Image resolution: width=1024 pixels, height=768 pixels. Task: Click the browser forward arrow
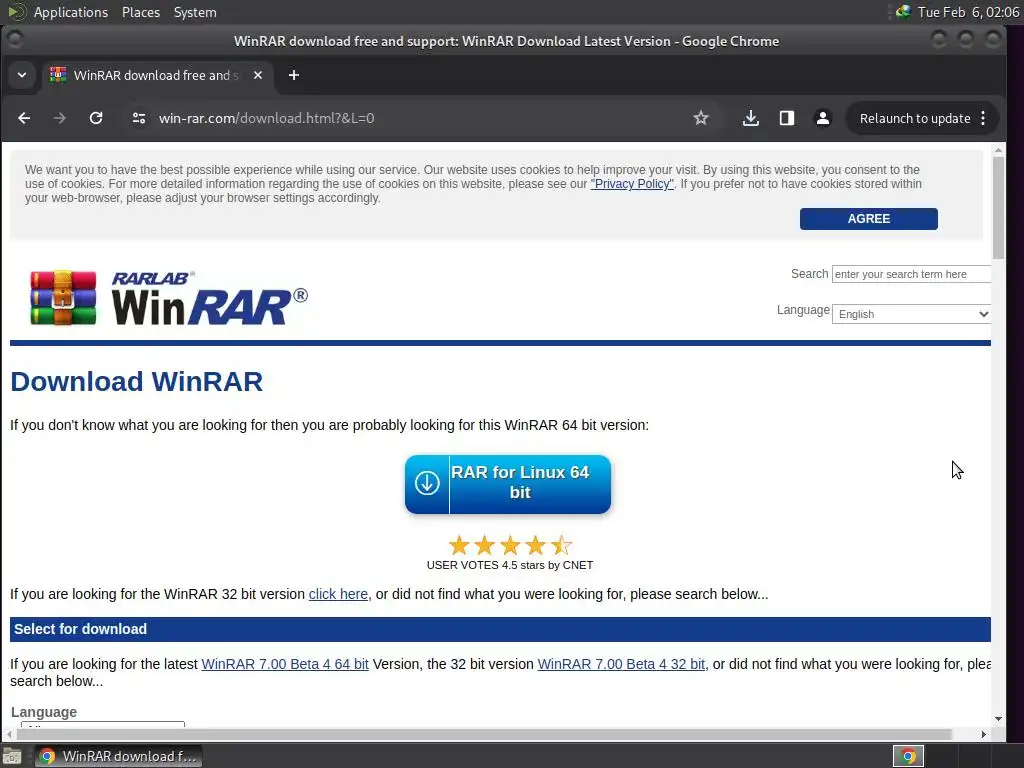coord(59,118)
